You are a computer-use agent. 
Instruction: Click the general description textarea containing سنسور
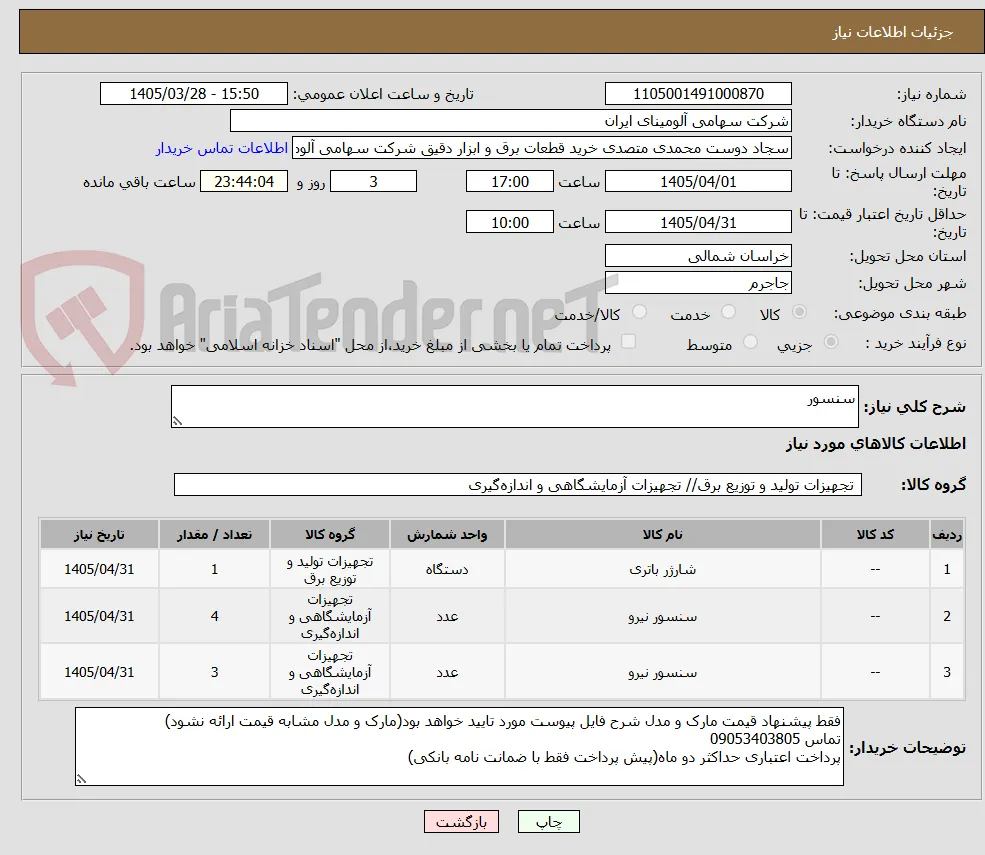pos(514,406)
